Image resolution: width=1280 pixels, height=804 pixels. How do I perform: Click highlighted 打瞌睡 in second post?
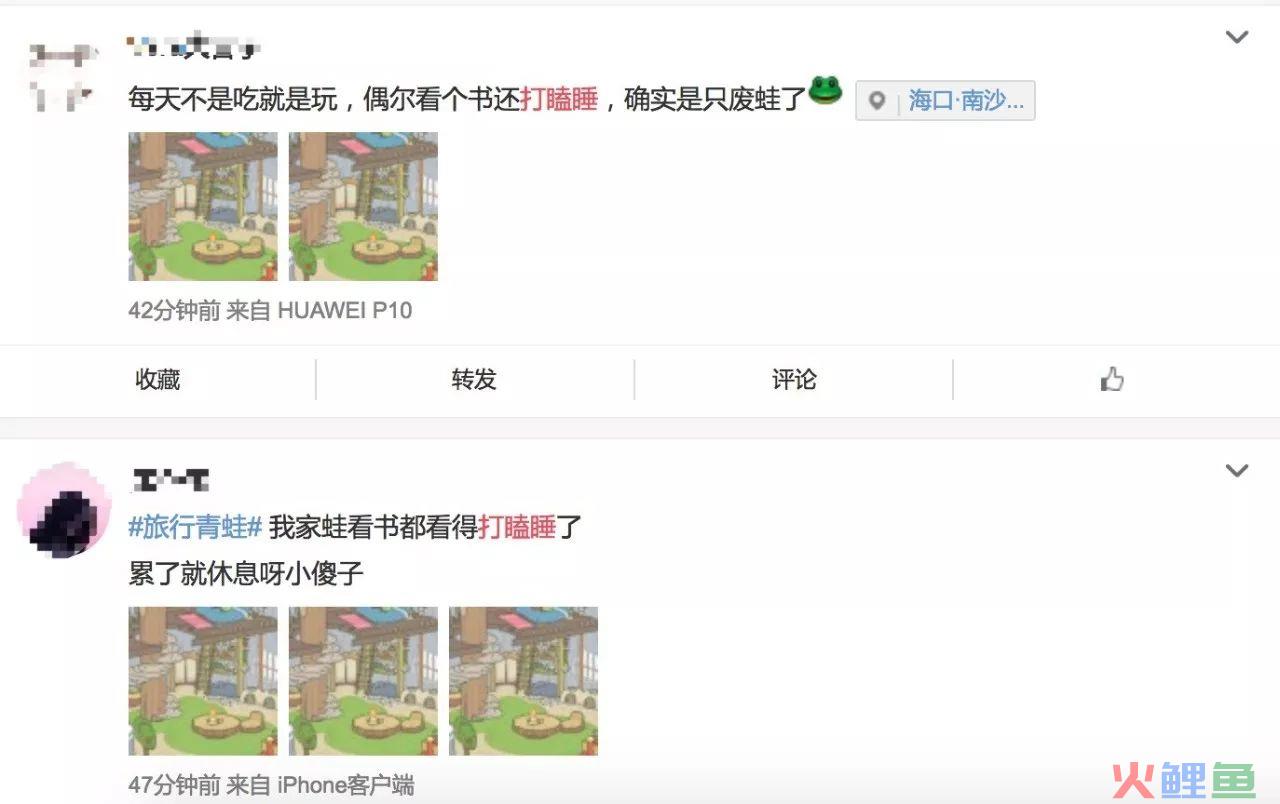pyautogui.click(x=517, y=527)
